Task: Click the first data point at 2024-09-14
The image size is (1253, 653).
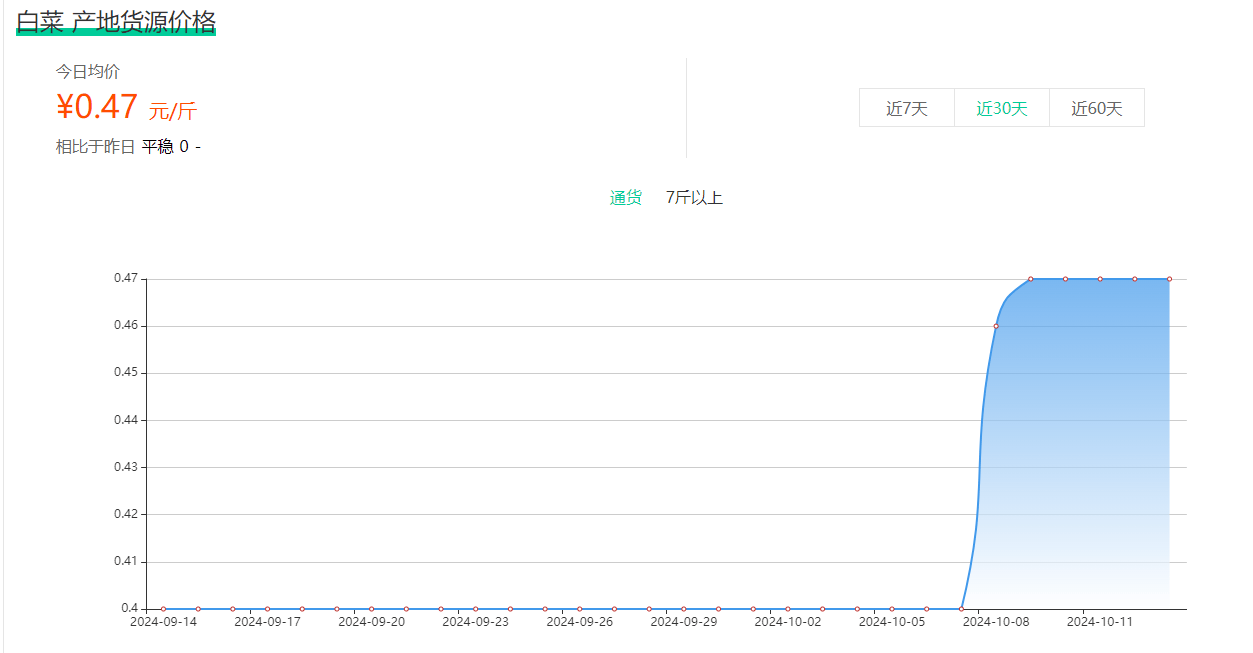Action: coord(164,608)
